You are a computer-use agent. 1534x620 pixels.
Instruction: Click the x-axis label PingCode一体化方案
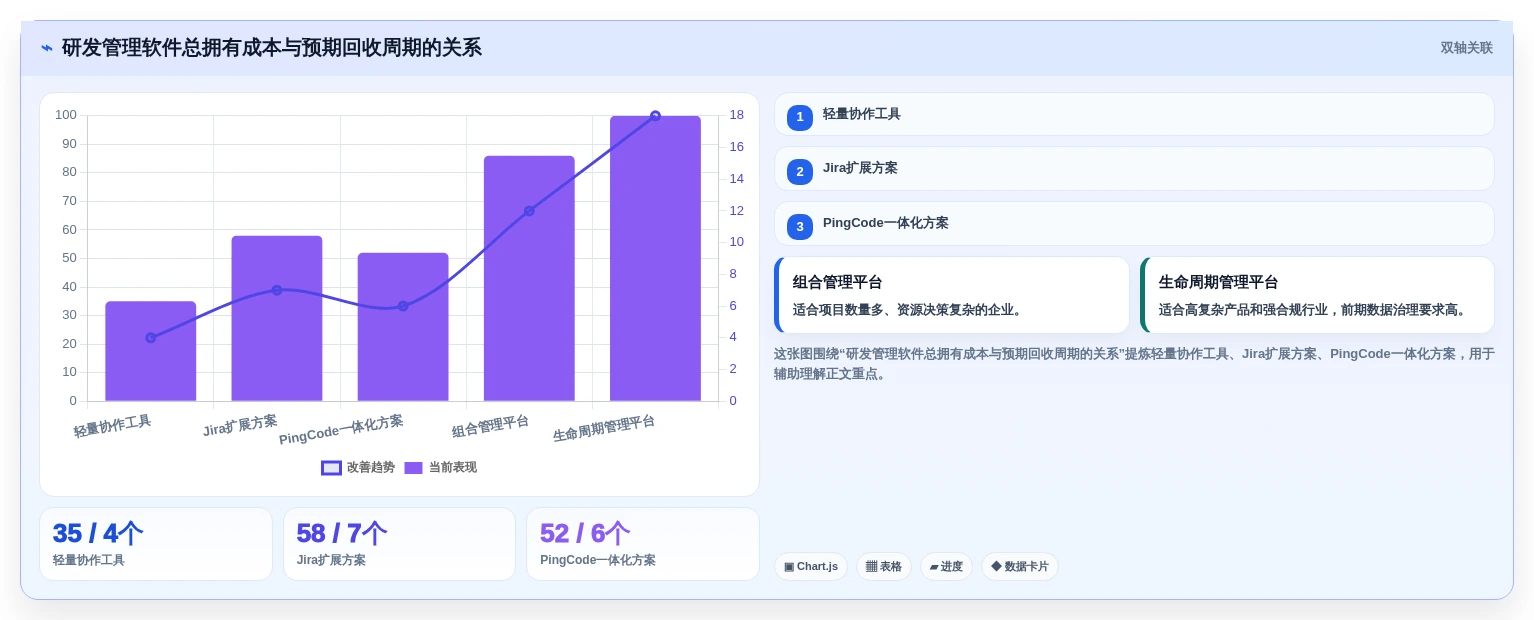[x=341, y=430]
